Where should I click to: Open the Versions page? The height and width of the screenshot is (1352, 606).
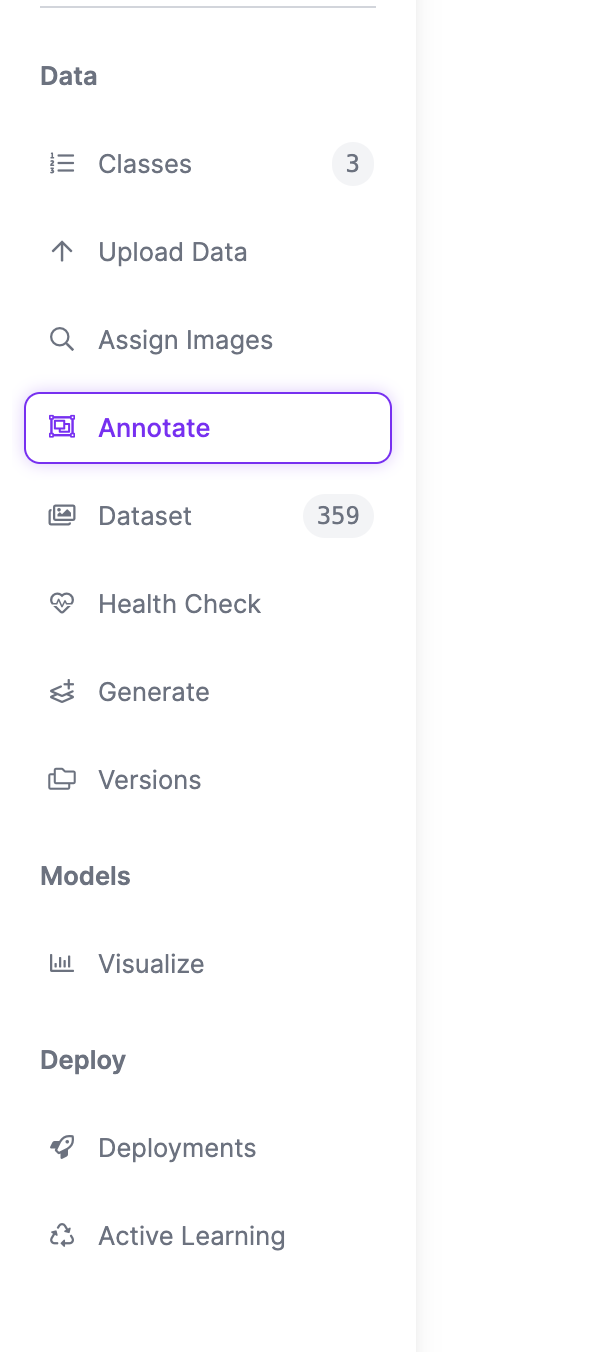(149, 780)
